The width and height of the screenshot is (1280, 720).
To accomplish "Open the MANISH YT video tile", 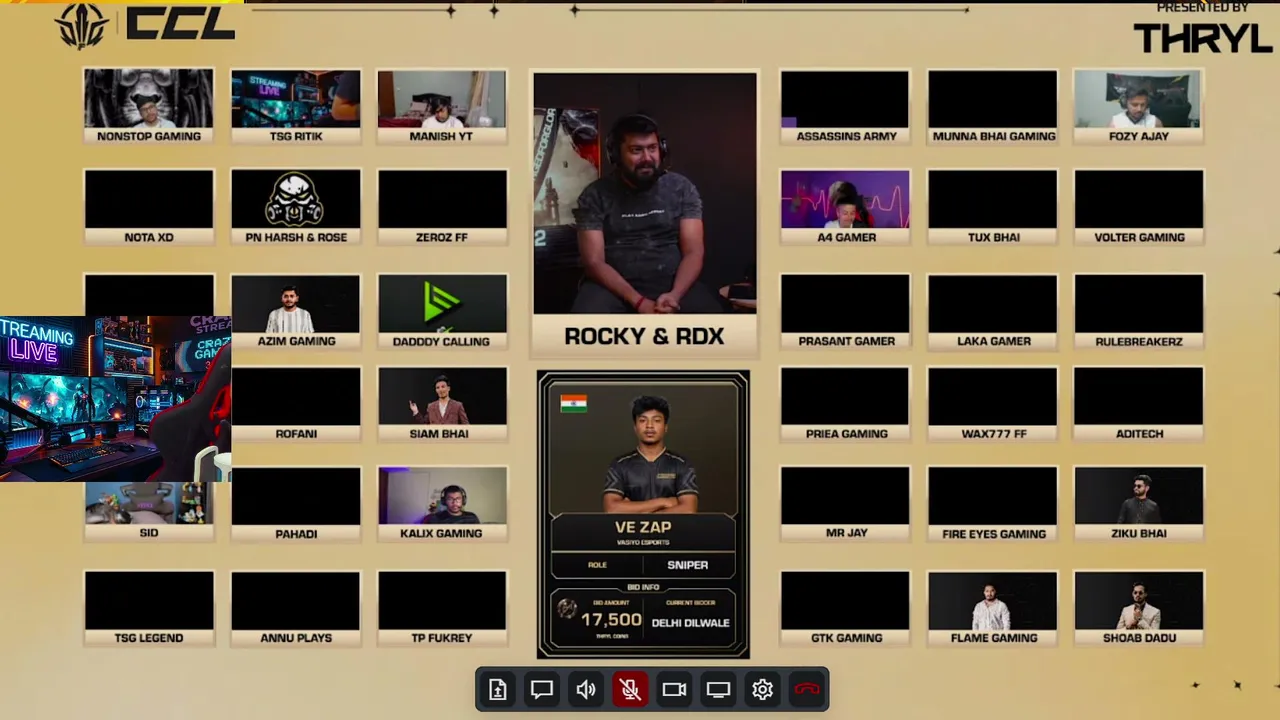I will [442, 106].
